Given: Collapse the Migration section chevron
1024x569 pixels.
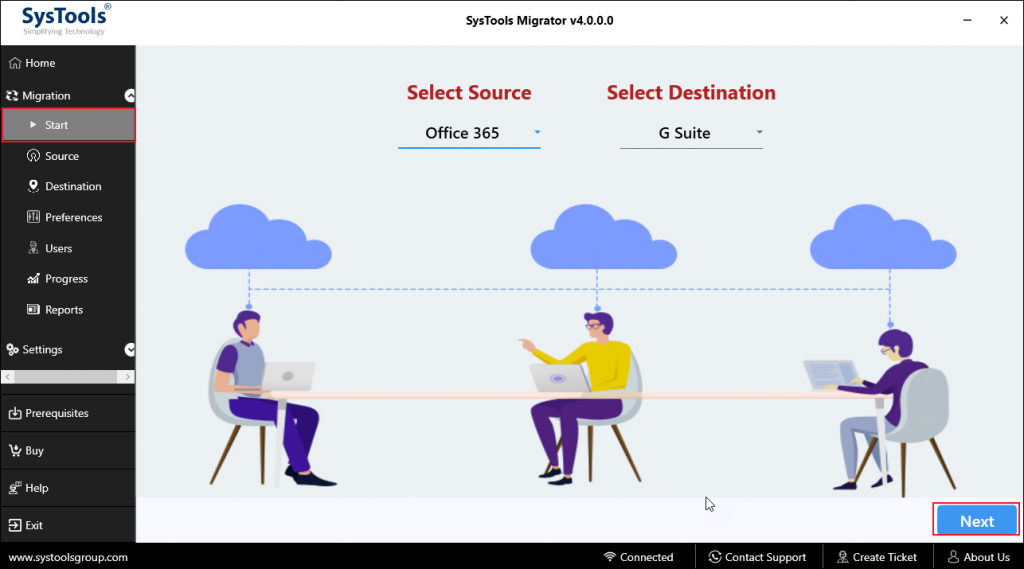Looking at the screenshot, I should pyautogui.click(x=130, y=96).
